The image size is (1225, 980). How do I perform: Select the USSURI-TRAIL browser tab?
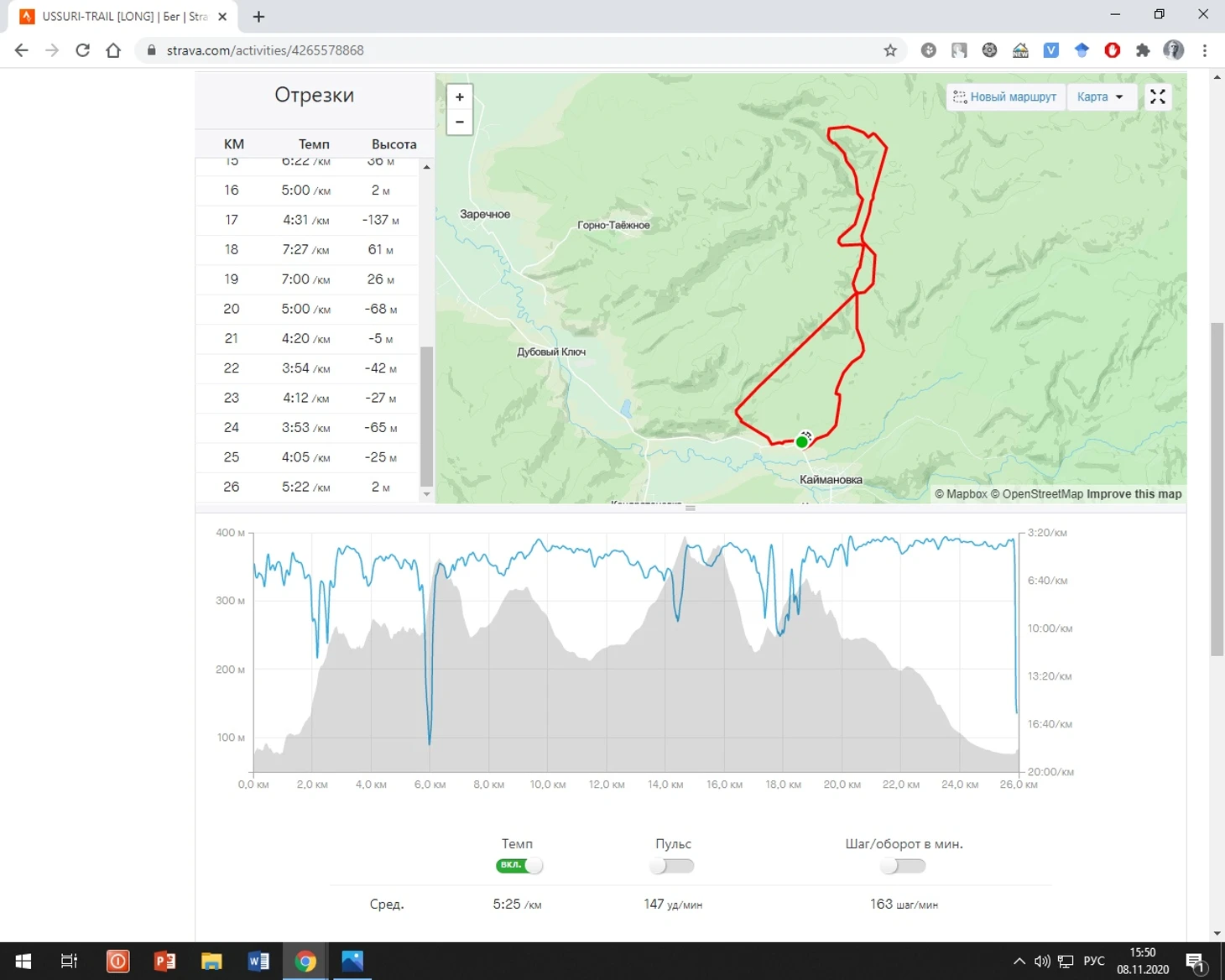117,17
